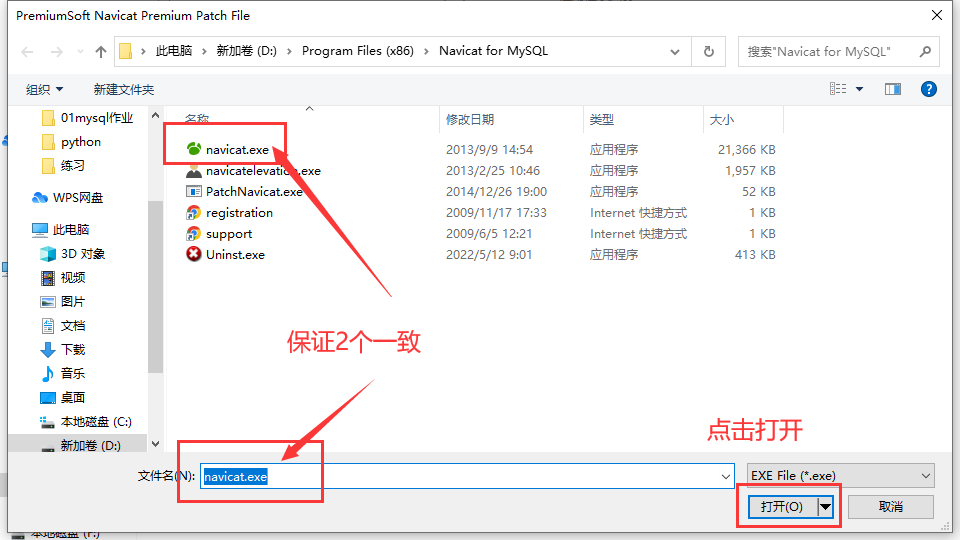Image resolution: width=960 pixels, height=540 pixels.
Task: Click the navicatelevation.exe file icon
Action: coord(193,170)
